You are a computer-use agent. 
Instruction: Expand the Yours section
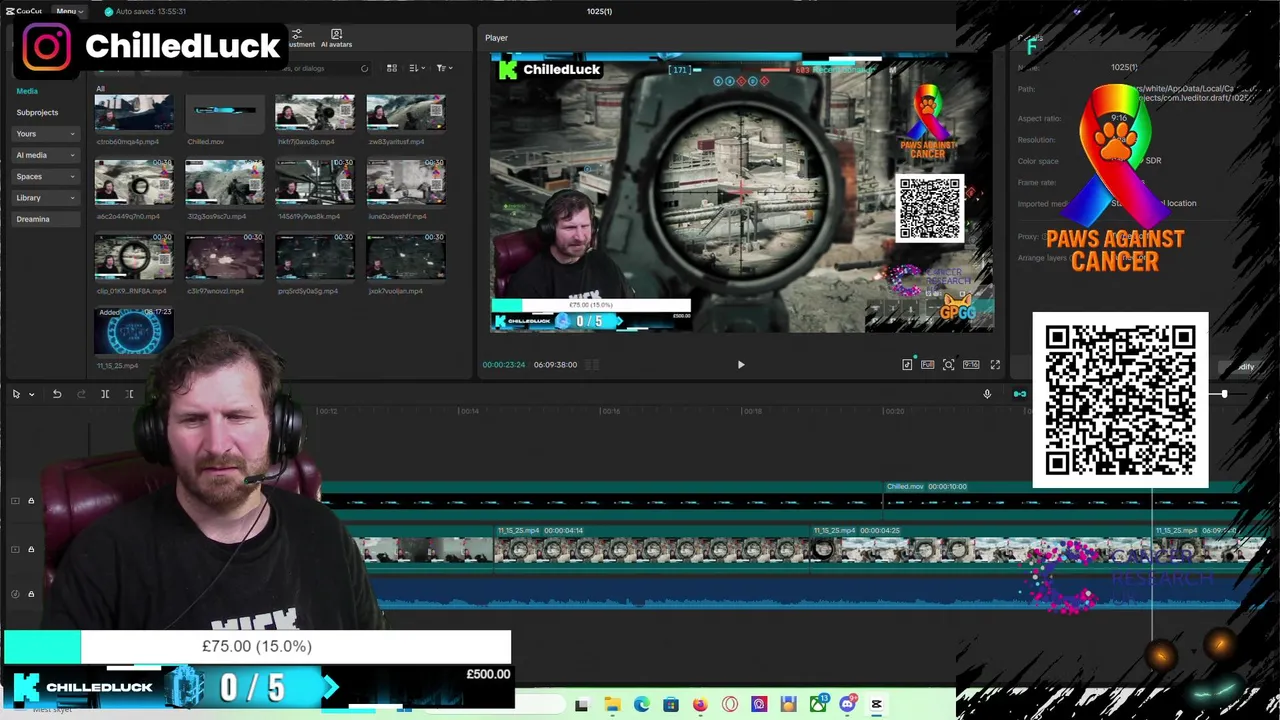(x=46, y=134)
